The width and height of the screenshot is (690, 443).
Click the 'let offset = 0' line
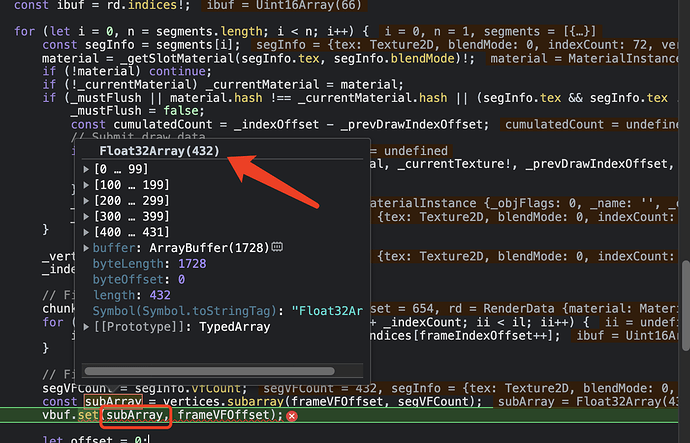(x=96, y=439)
